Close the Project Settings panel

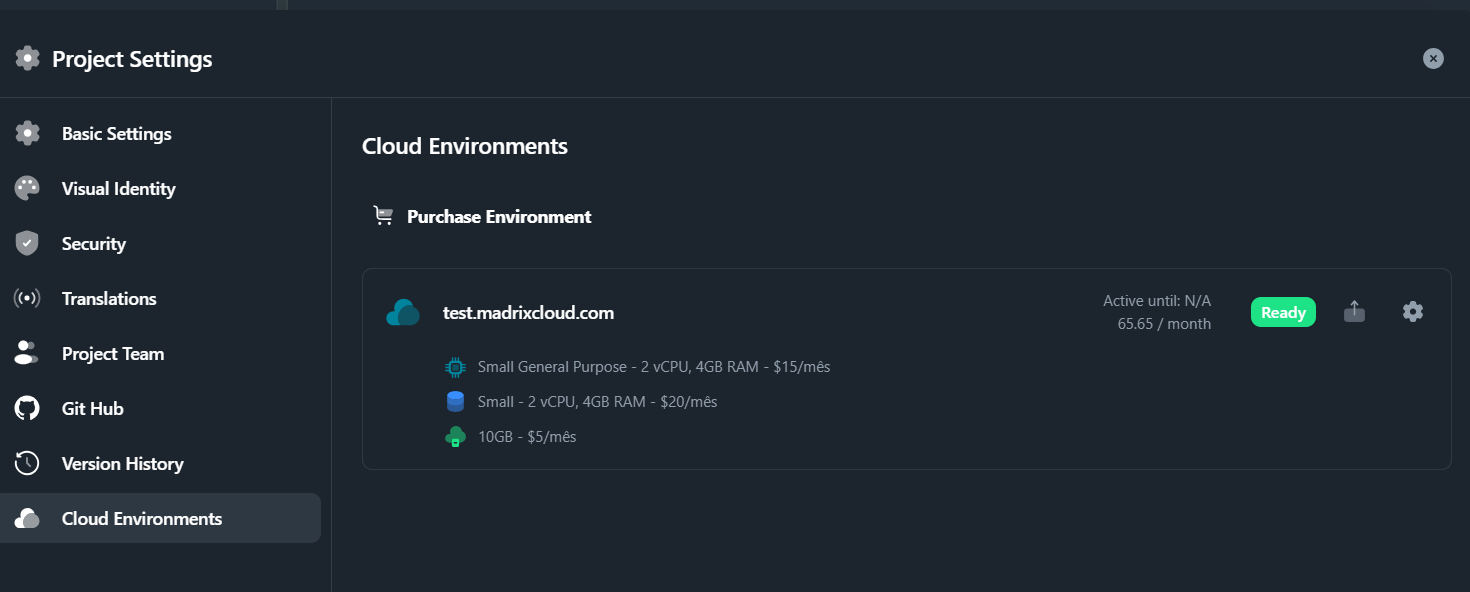(x=1433, y=59)
